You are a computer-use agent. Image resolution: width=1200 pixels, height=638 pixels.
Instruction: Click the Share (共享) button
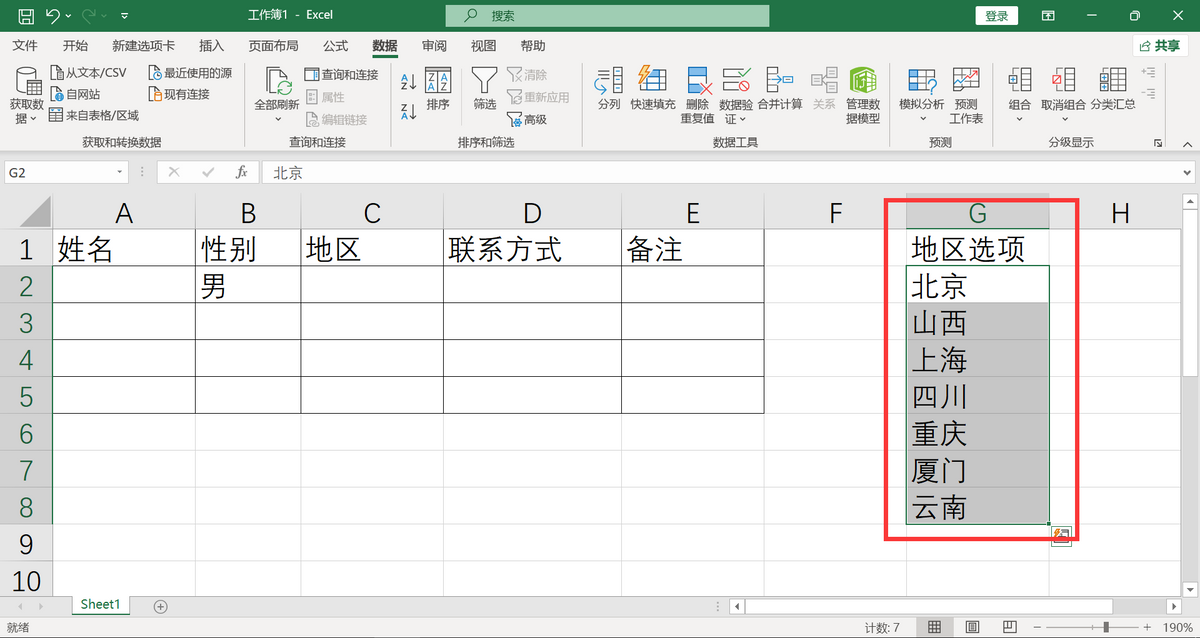pyautogui.click(x=1160, y=46)
